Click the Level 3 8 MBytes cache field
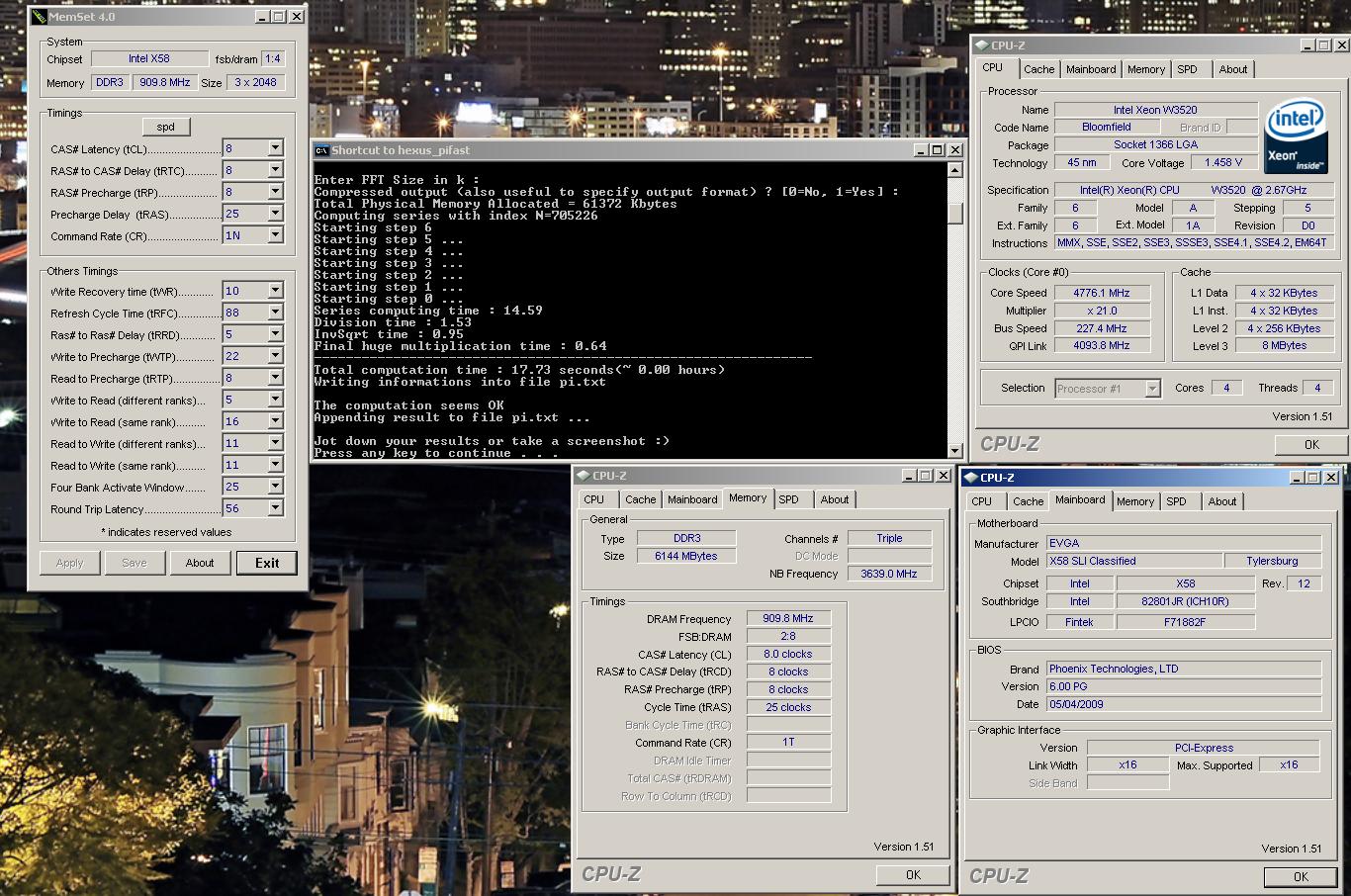The width and height of the screenshot is (1351, 896). (x=1284, y=345)
